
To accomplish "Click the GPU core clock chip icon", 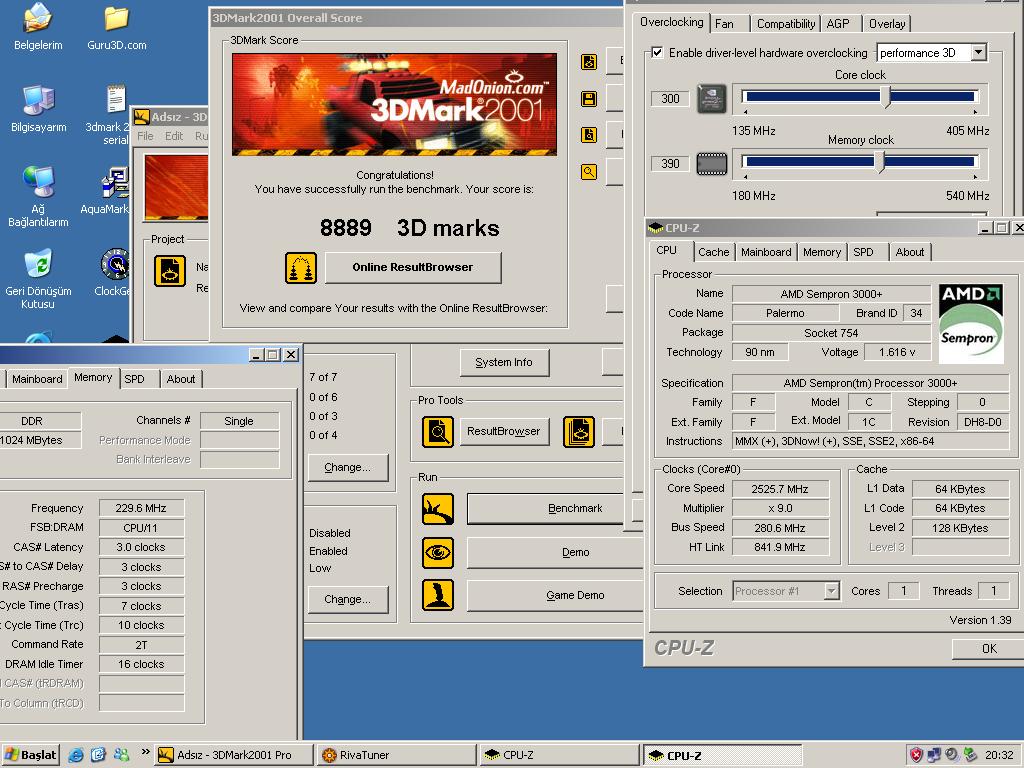I will [x=711, y=99].
